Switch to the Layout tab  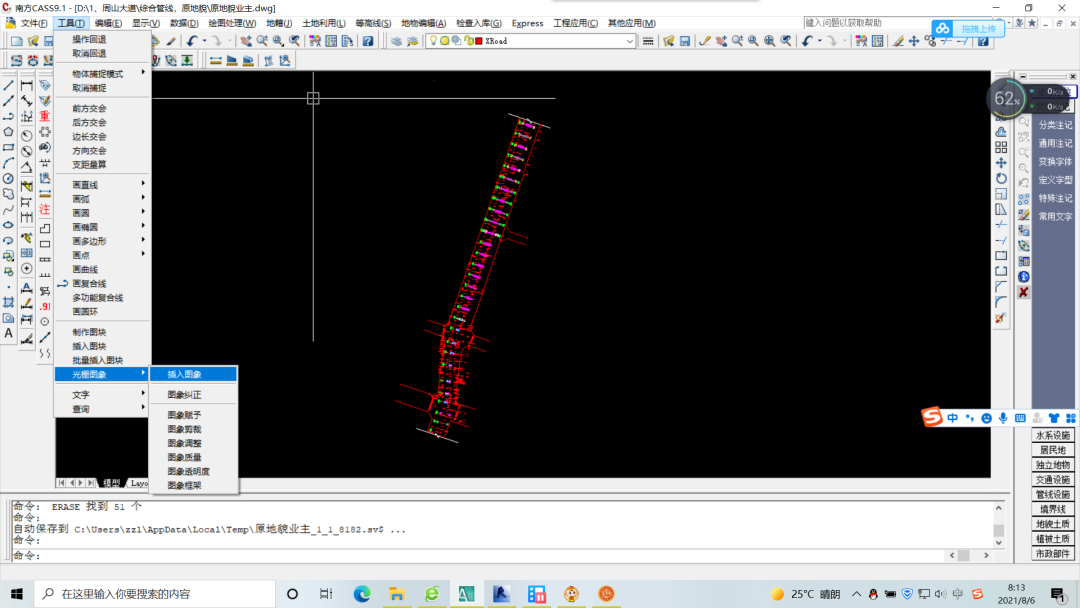click(138, 483)
